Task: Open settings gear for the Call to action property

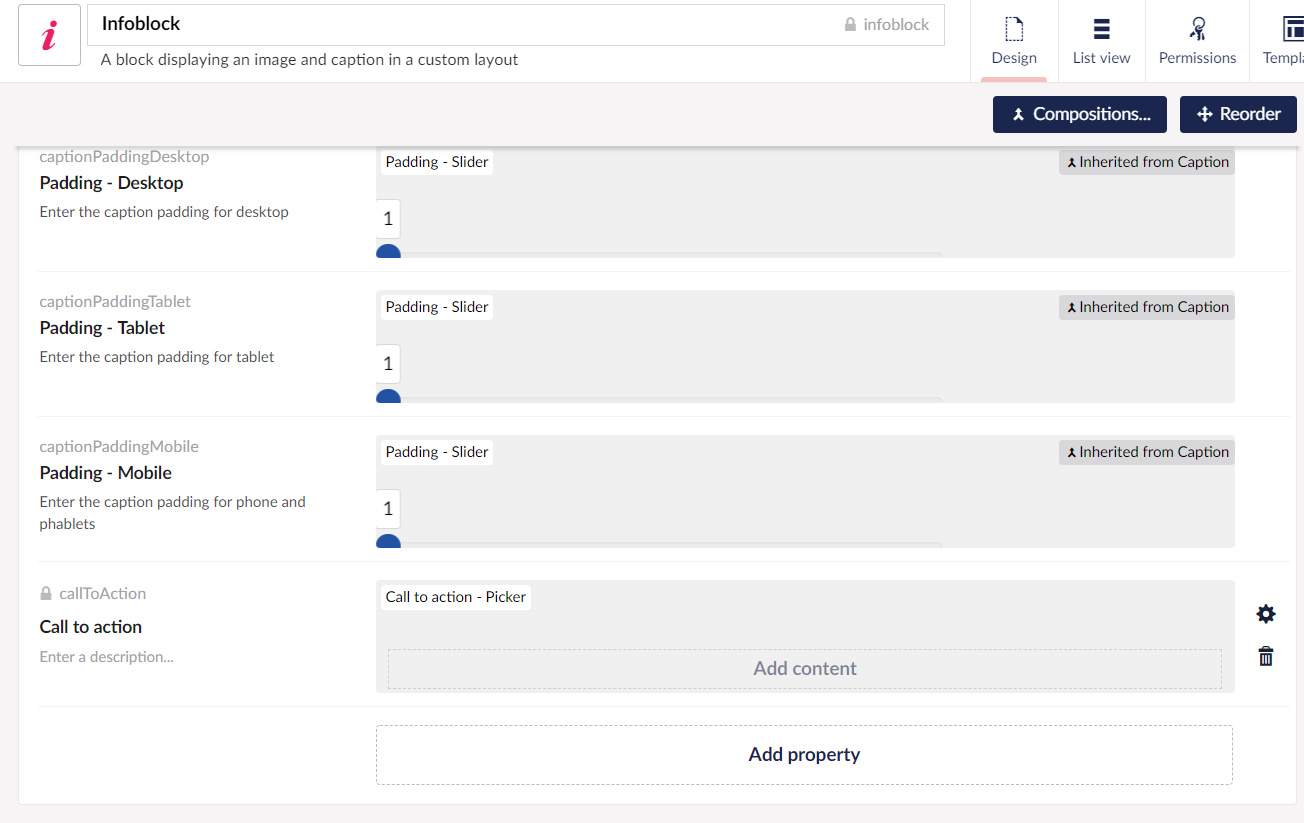Action: click(x=1265, y=613)
